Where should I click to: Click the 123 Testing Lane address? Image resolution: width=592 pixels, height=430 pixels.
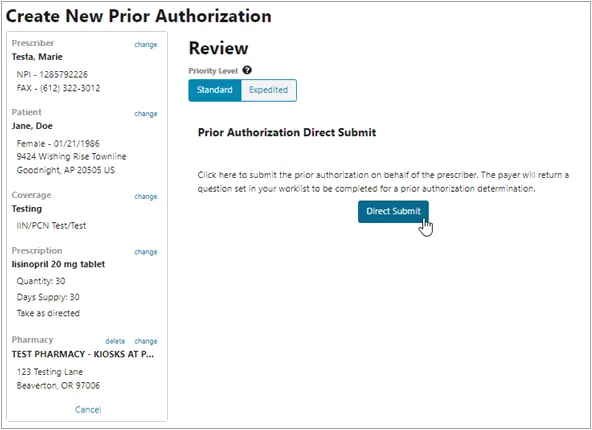(49, 372)
